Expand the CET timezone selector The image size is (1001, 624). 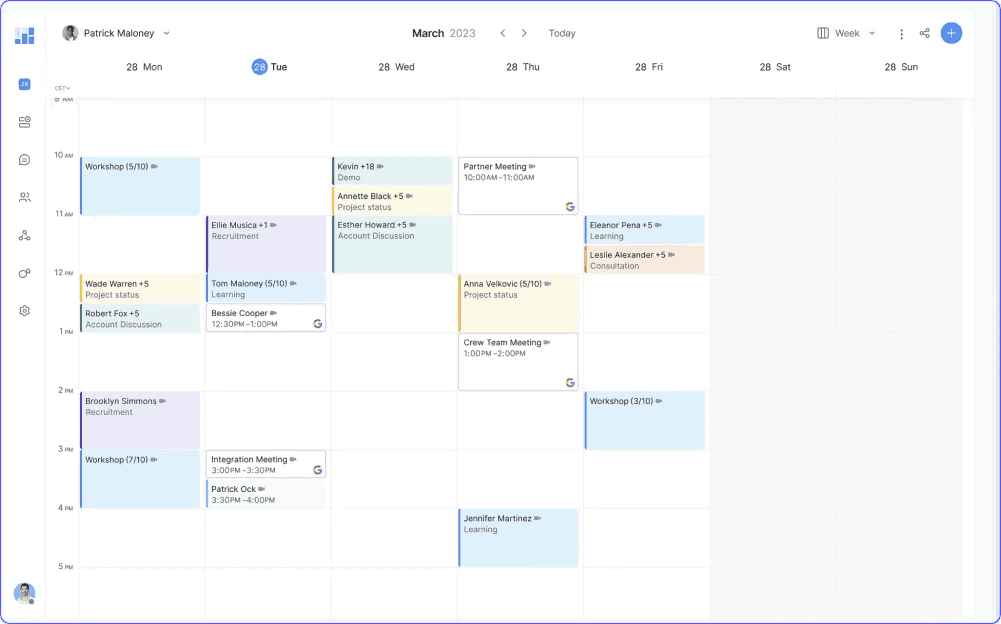[x=62, y=88]
